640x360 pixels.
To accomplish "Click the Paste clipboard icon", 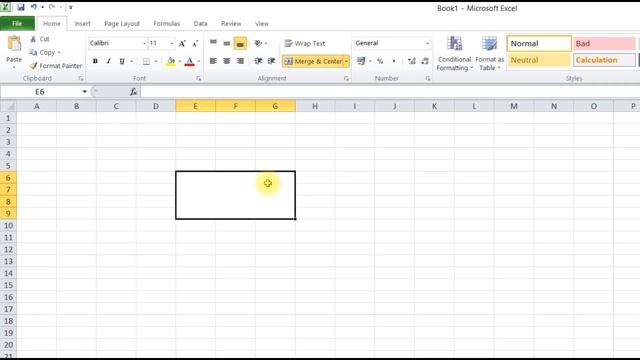I will [14, 44].
